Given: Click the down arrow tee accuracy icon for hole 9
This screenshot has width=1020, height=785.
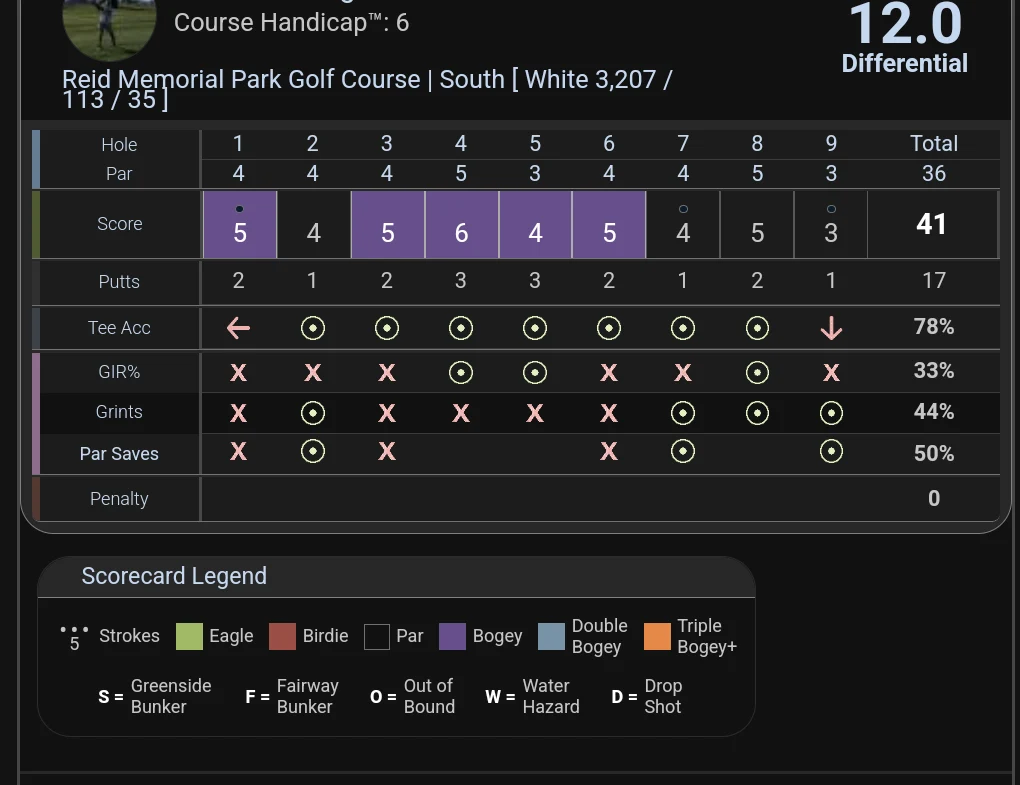Looking at the screenshot, I should click(x=831, y=327).
